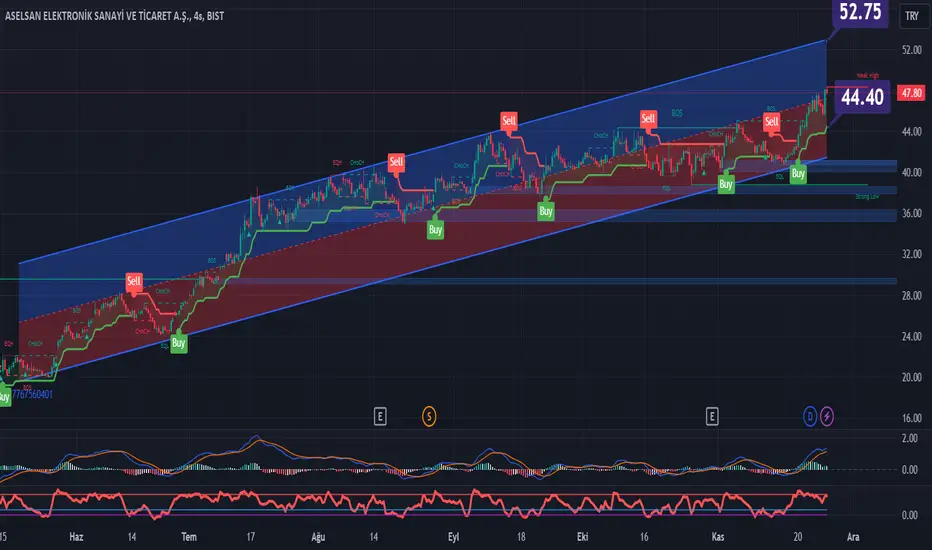Select the 44.40 price label
Viewport: 932px width, 550px height.
coord(862,97)
